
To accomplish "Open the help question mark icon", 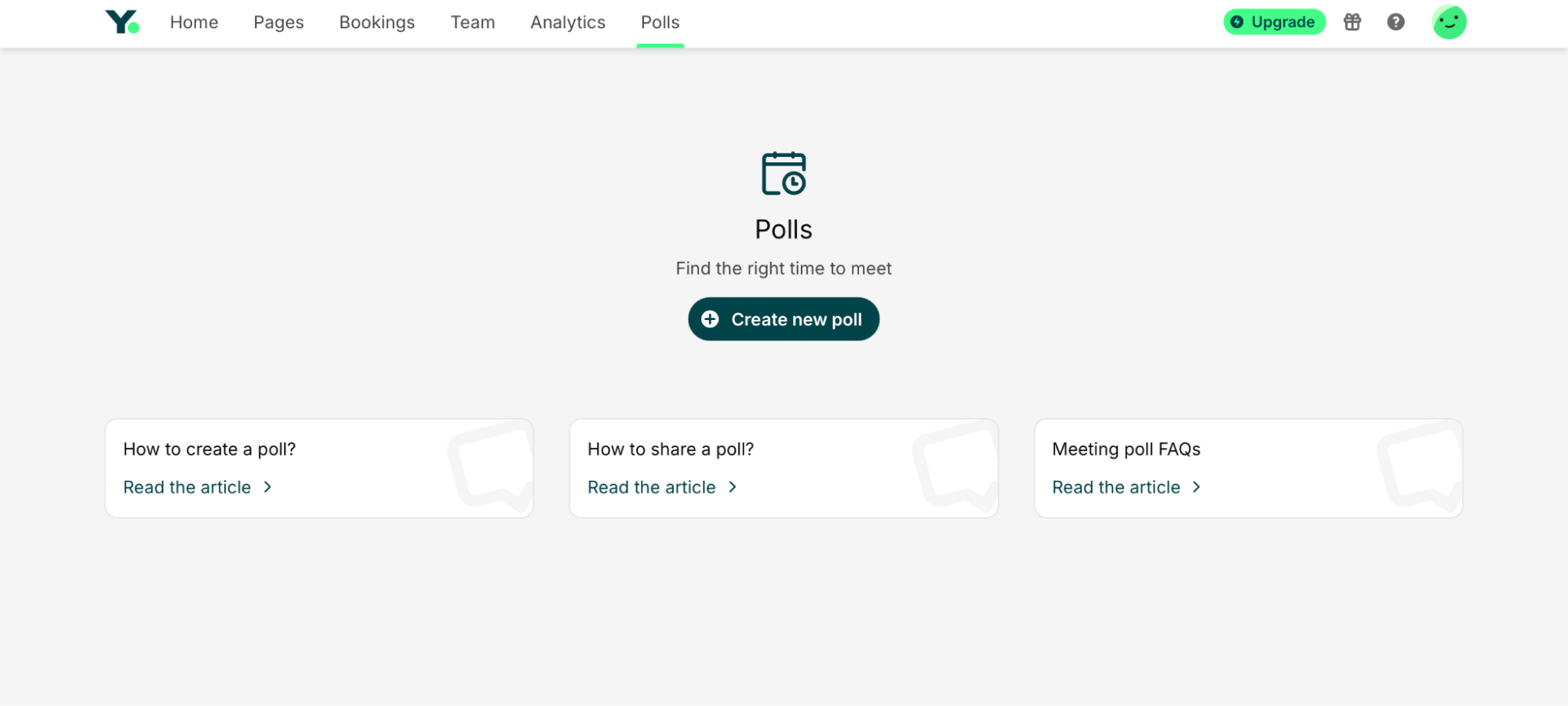I will pyautogui.click(x=1395, y=22).
